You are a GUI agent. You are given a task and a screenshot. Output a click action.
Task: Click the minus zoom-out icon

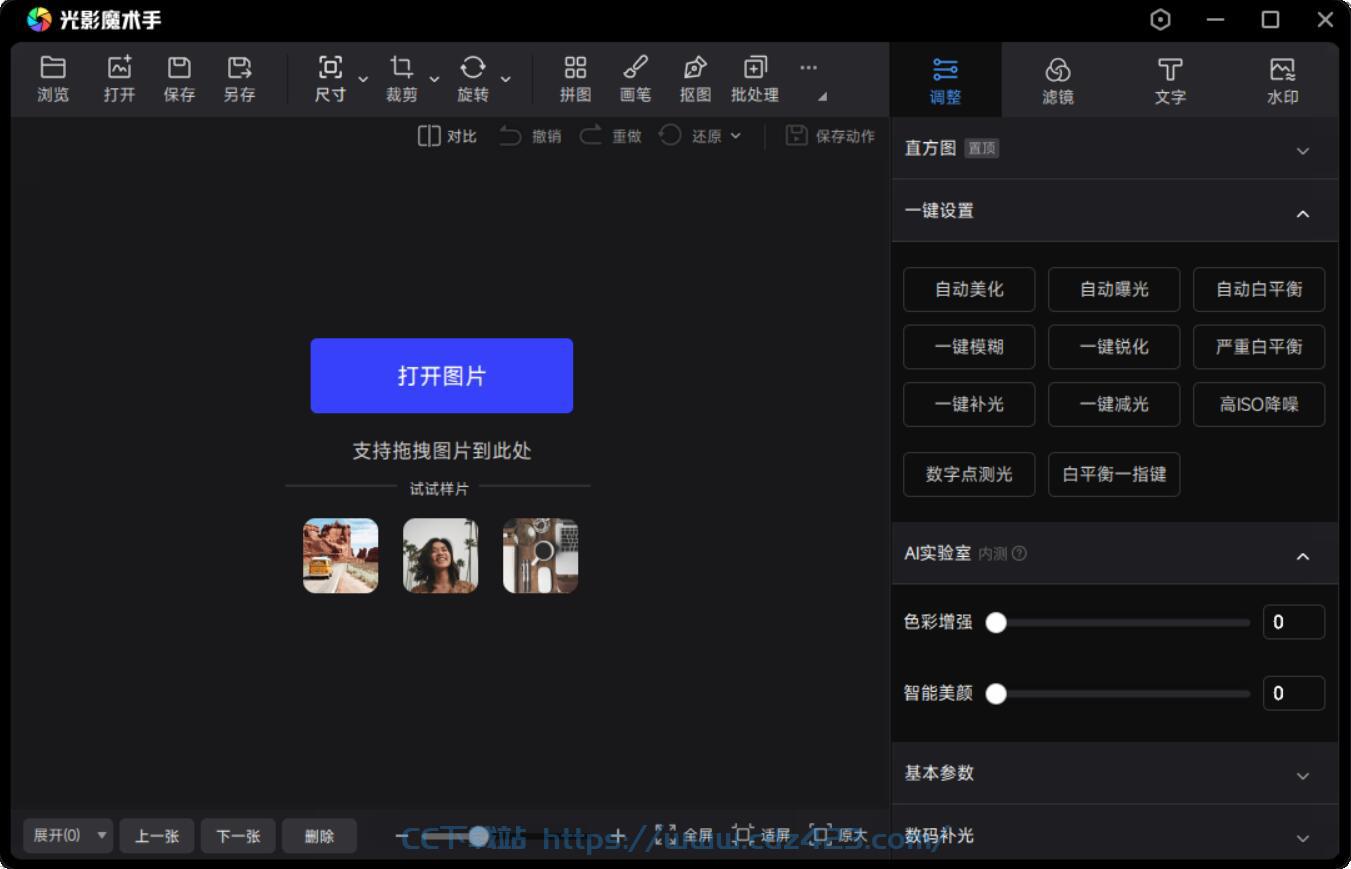pyautogui.click(x=401, y=836)
